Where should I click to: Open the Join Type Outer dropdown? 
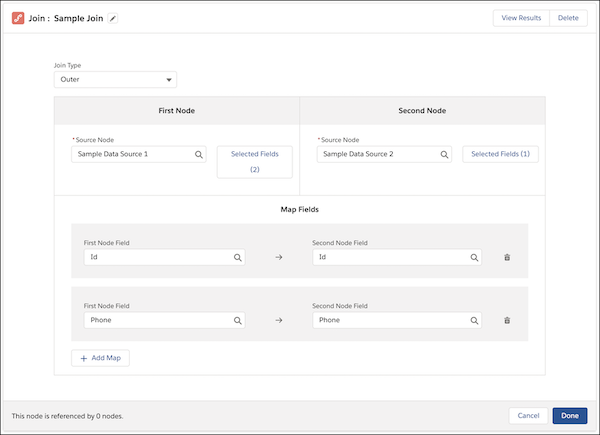[115, 80]
